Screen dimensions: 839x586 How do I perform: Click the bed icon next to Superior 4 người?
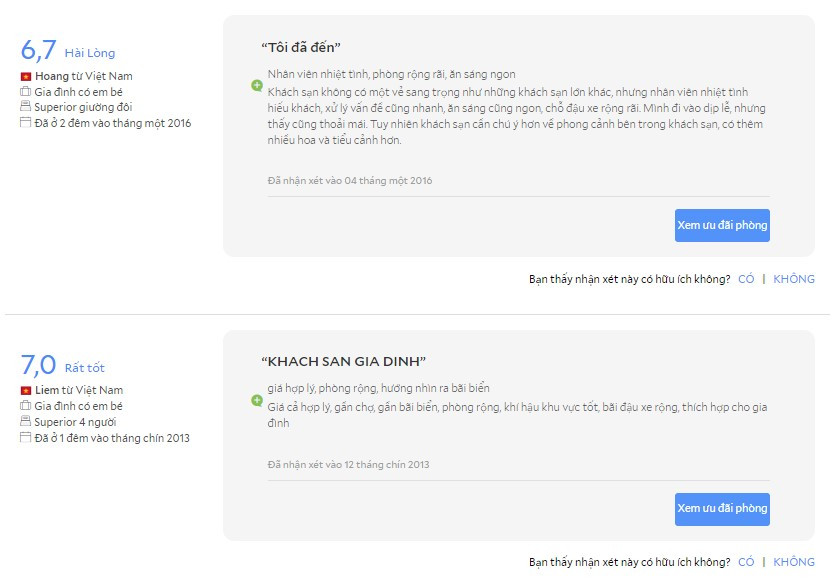[x=26, y=422]
